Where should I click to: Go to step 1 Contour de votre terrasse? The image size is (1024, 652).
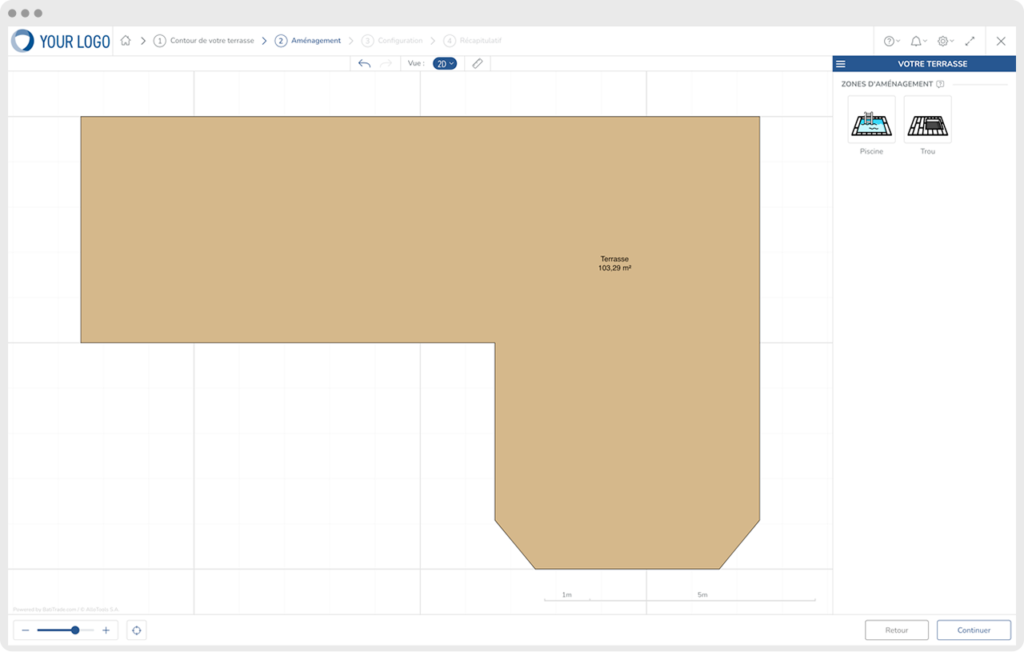pyautogui.click(x=204, y=41)
